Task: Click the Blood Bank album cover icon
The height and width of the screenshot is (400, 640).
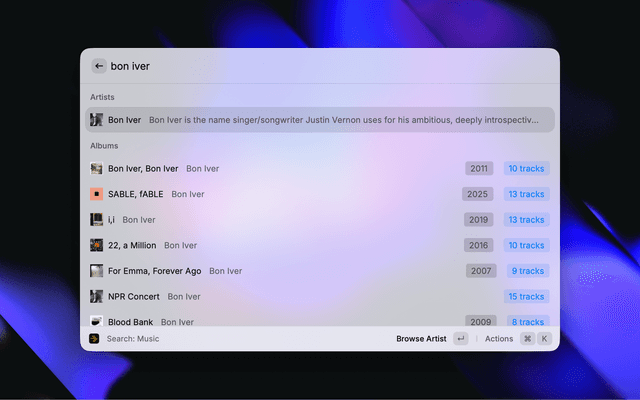Action: [96, 321]
